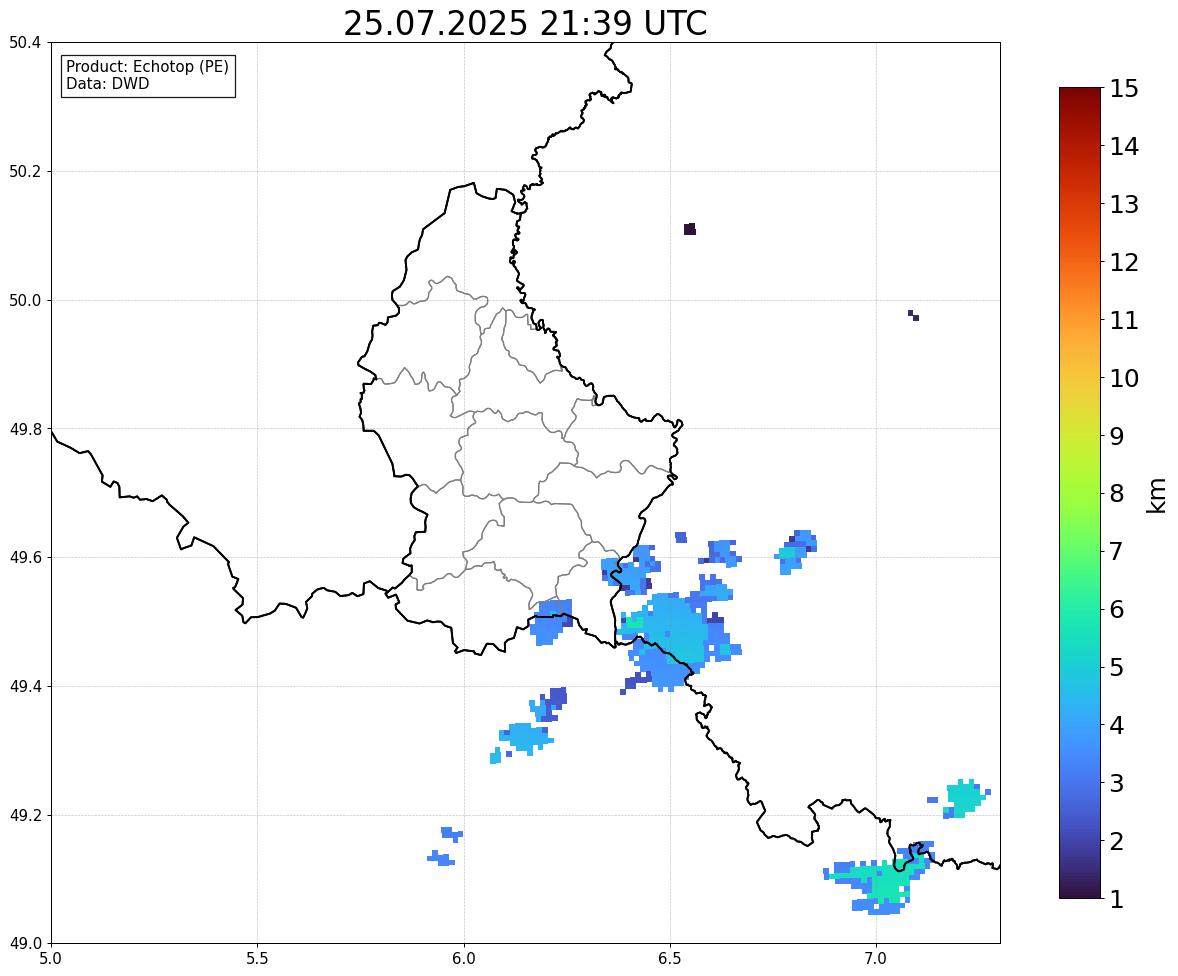Pick colorbar tick label 5
1178x976 pixels.
click(1116, 667)
